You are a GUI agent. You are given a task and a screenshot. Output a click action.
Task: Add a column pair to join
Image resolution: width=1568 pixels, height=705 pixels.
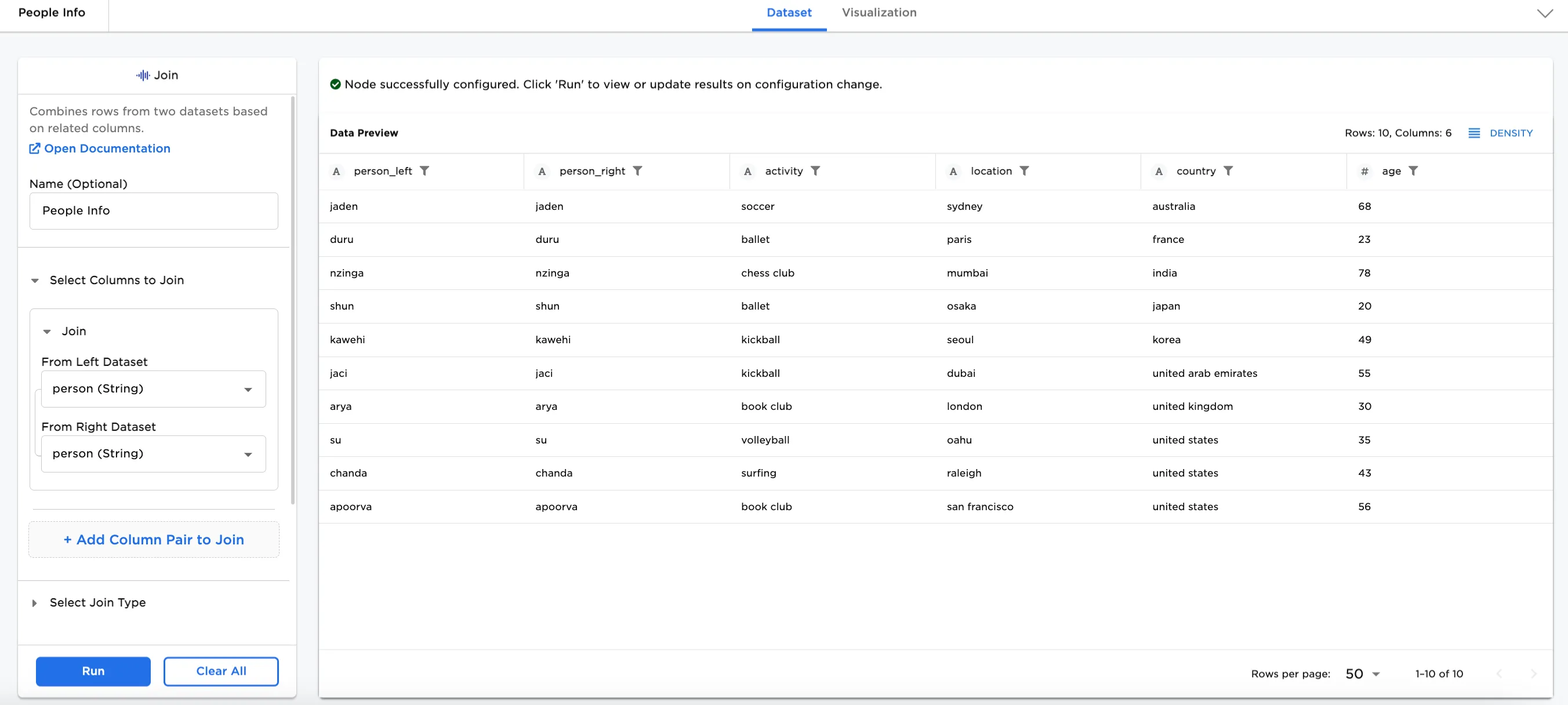point(154,539)
